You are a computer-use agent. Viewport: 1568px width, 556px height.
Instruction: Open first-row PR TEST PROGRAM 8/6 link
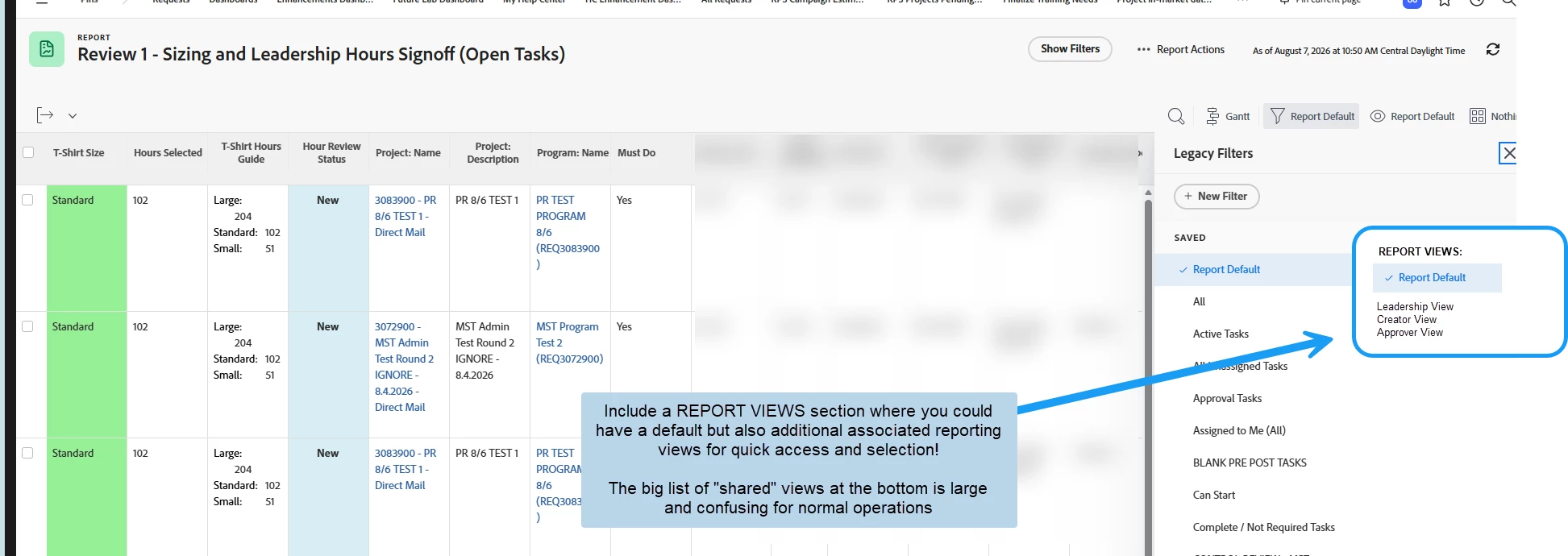click(x=568, y=232)
